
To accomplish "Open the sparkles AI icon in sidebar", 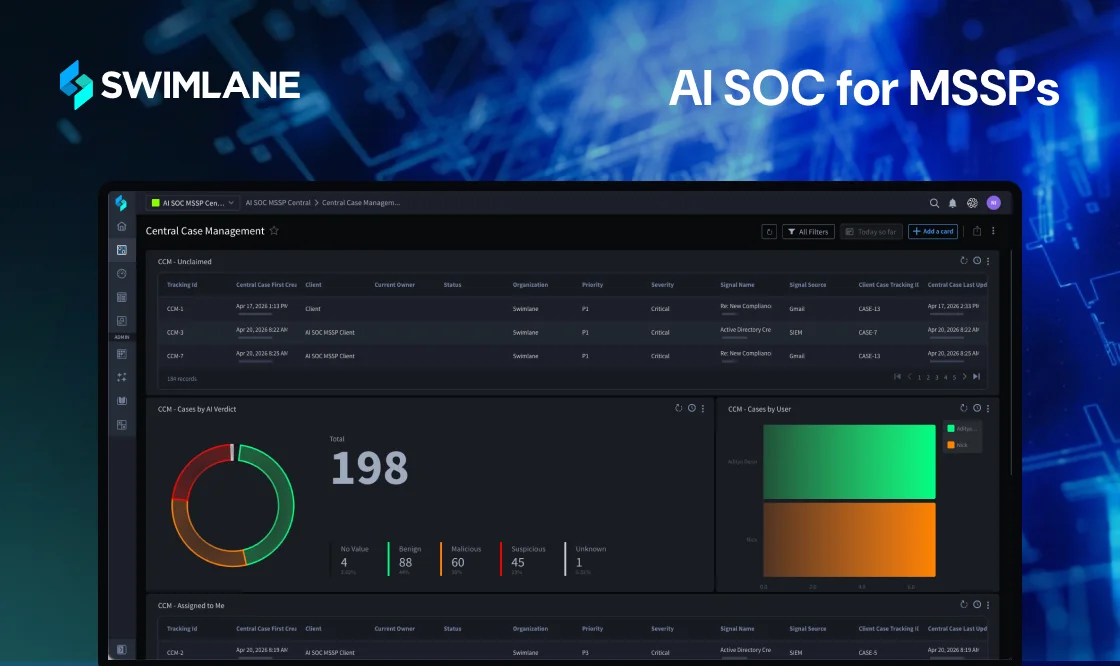I will point(121,377).
